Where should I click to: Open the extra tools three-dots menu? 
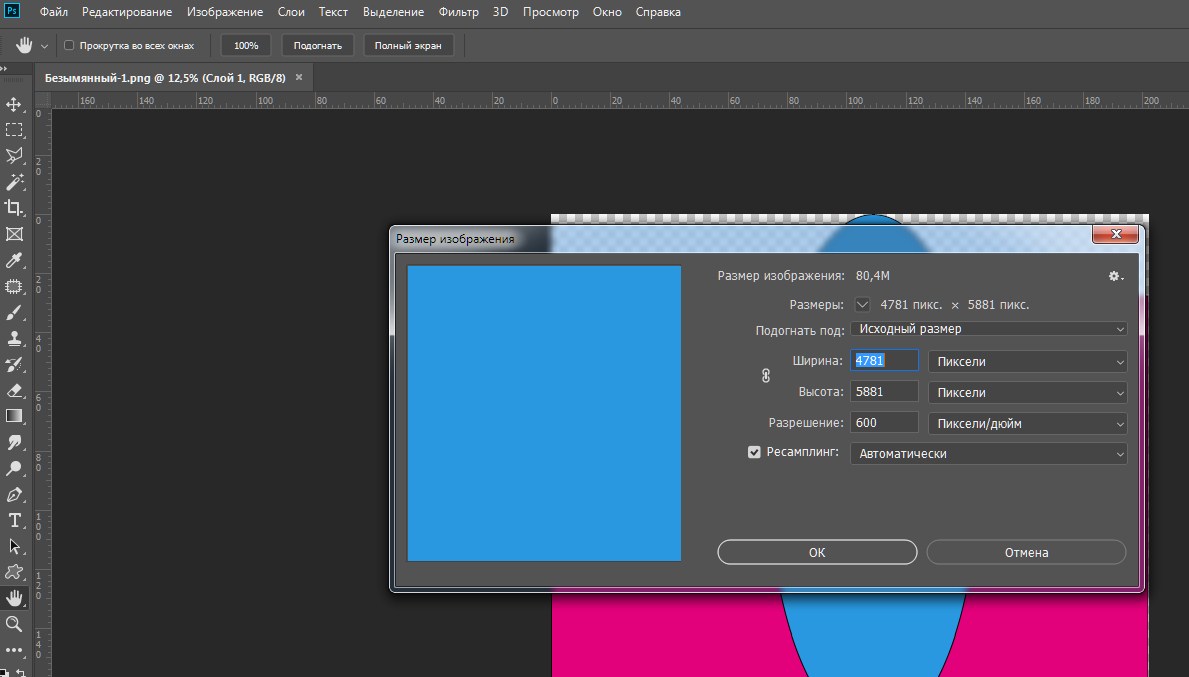tap(14, 650)
